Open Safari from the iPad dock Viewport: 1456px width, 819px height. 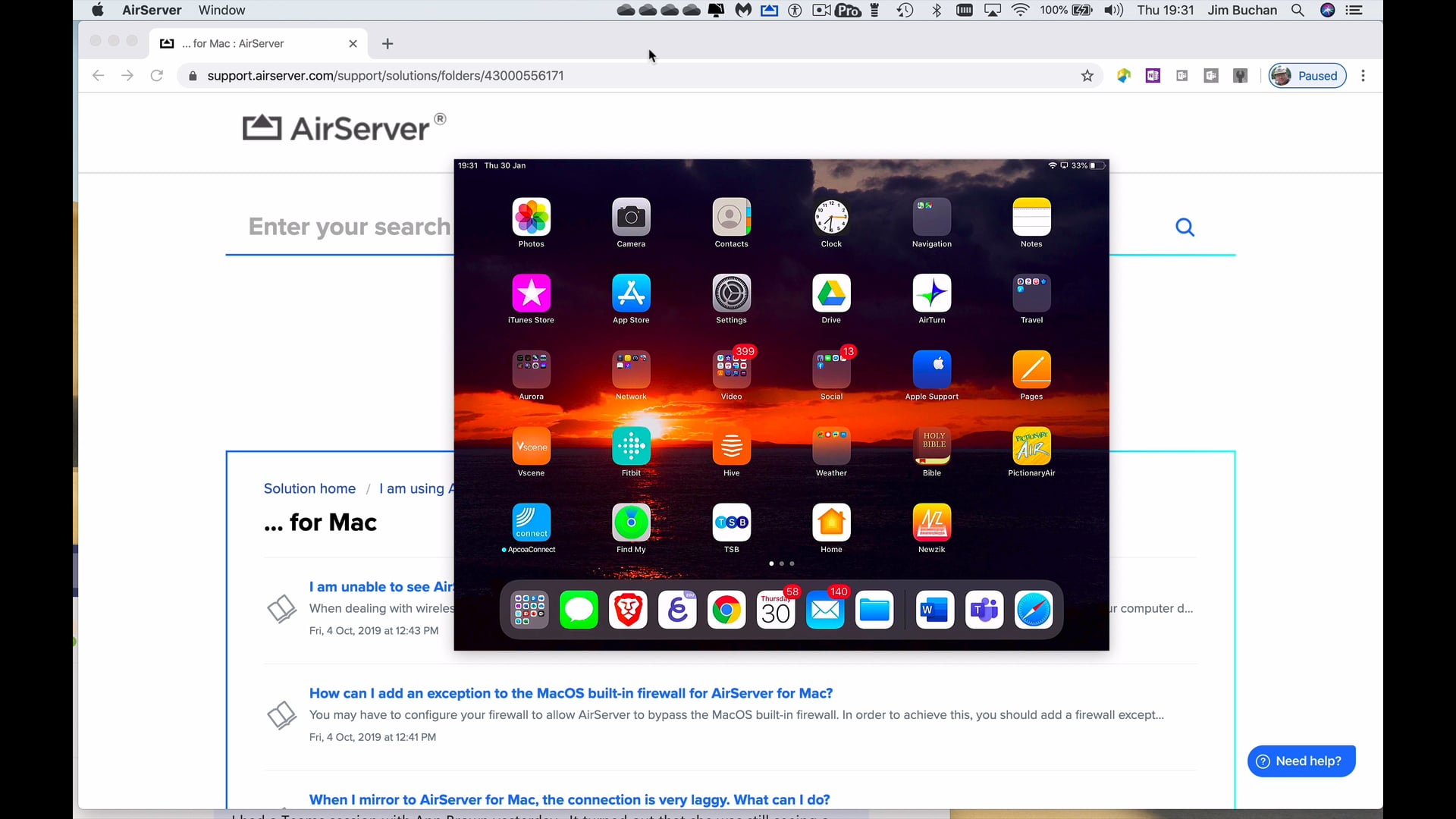click(1034, 609)
